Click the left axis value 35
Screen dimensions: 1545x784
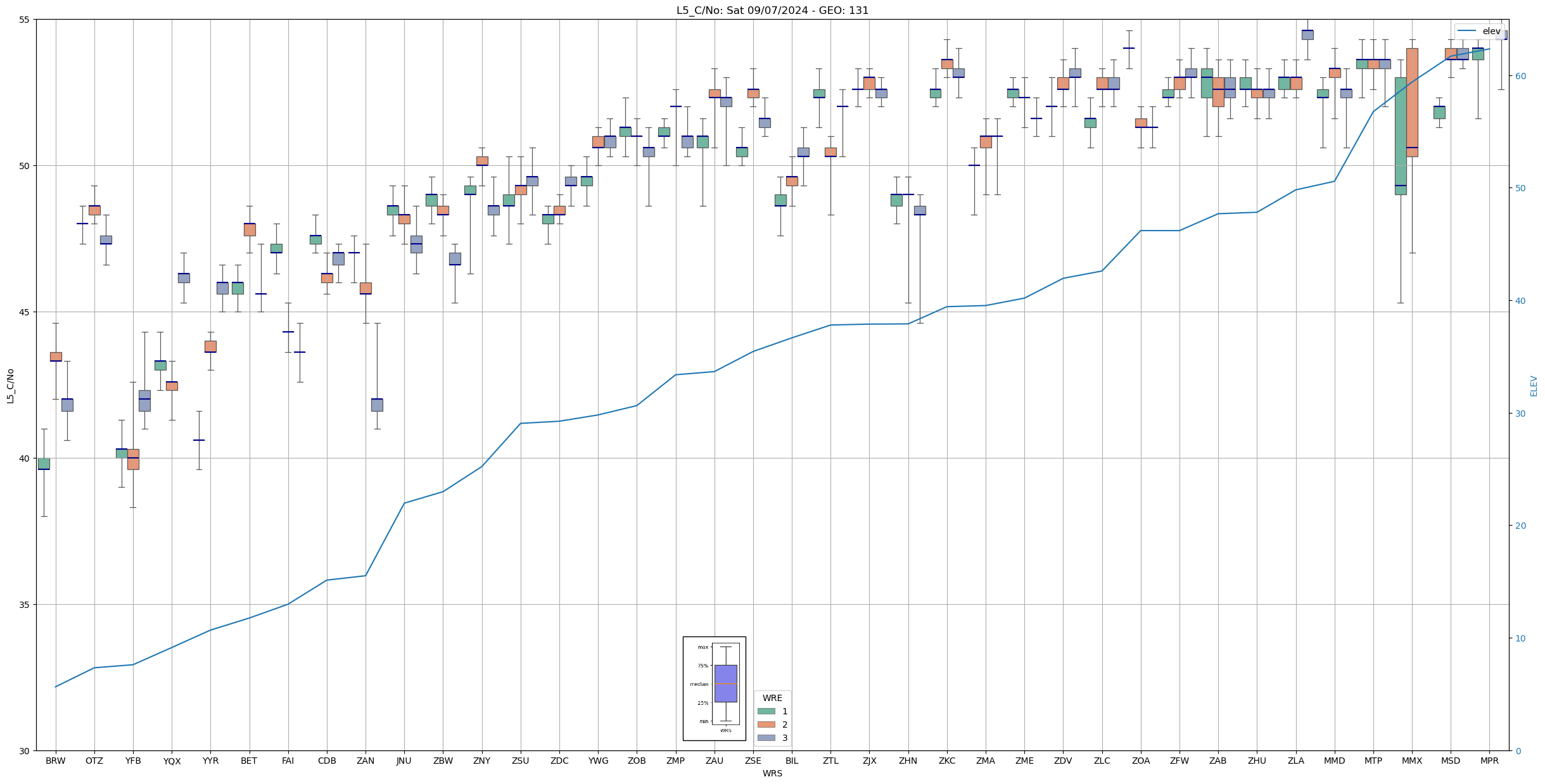pyautogui.click(x=25, y=605)
